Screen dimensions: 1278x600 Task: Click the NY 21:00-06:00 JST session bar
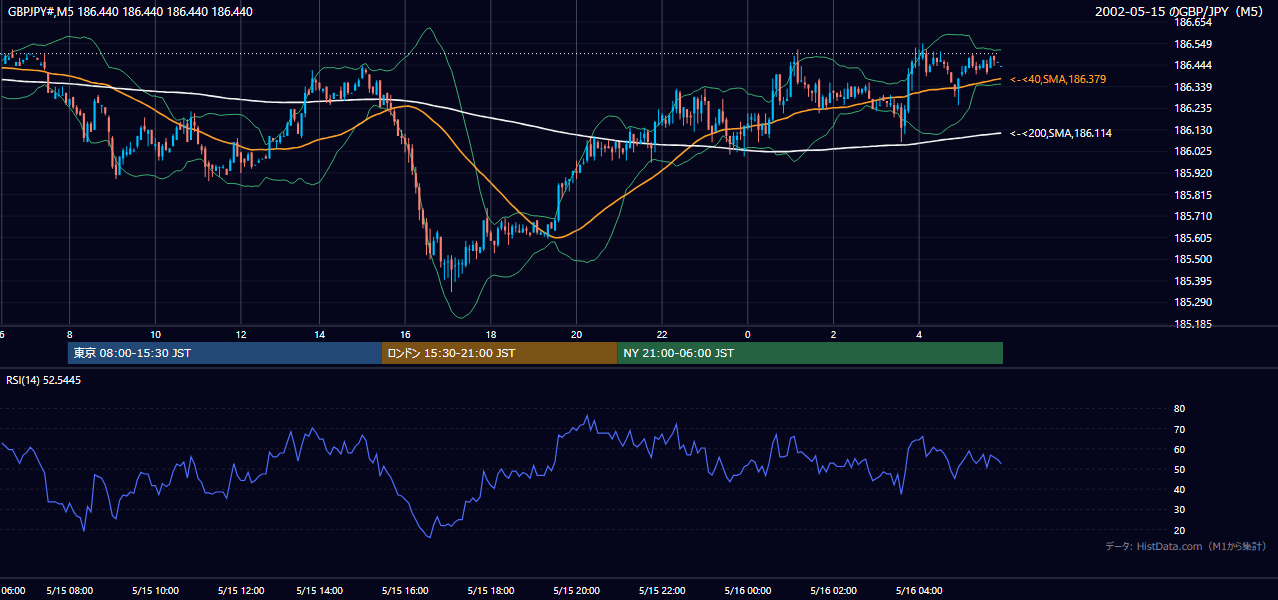pyautogui.click(x=810, y=353)
